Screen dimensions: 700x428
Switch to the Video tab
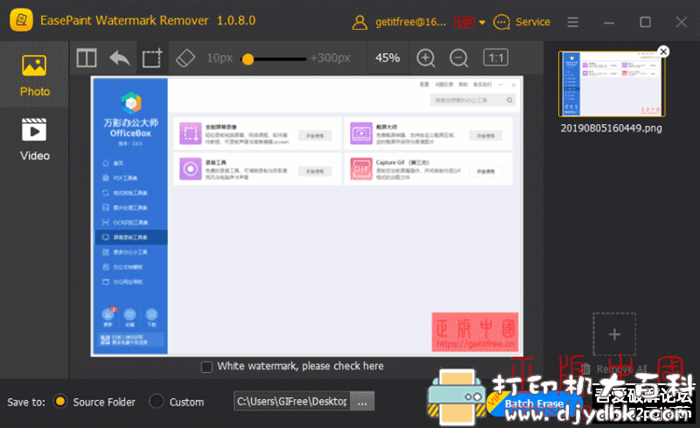click(34, 139)
